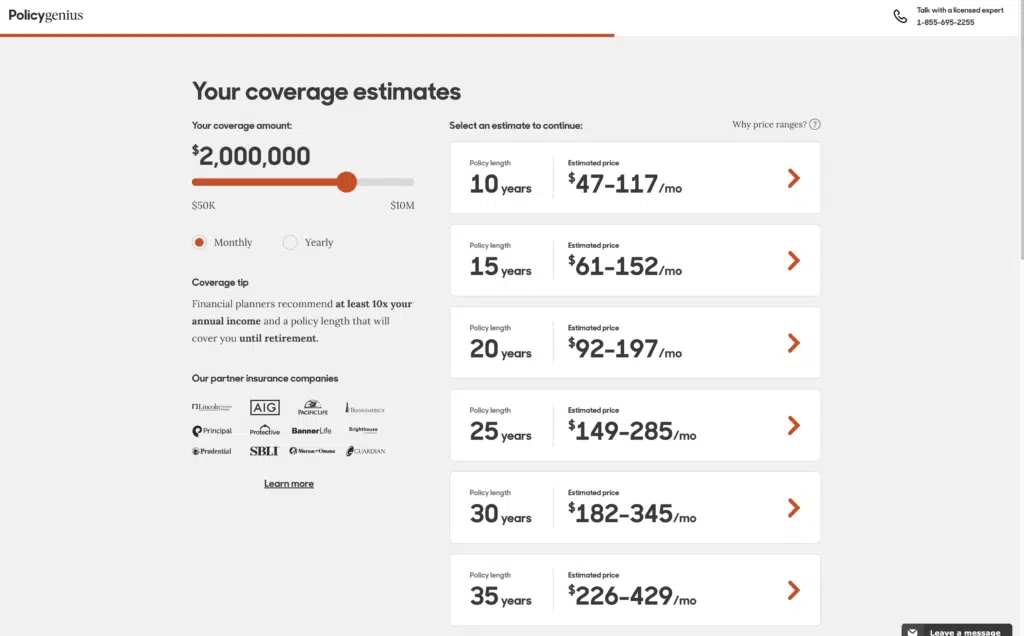The width and height of the screenshot is (1024, 636).
Task: Open the Learn more link
Action: (289, 484)
